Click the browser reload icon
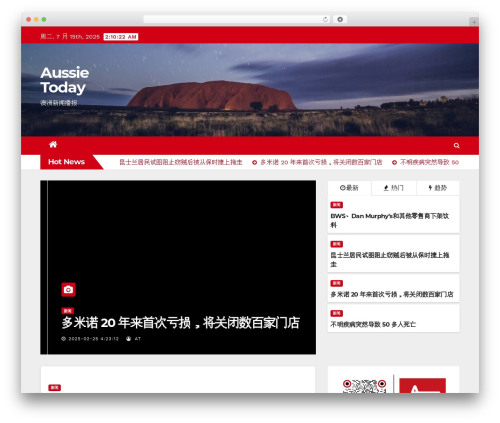 click(325, 19)
